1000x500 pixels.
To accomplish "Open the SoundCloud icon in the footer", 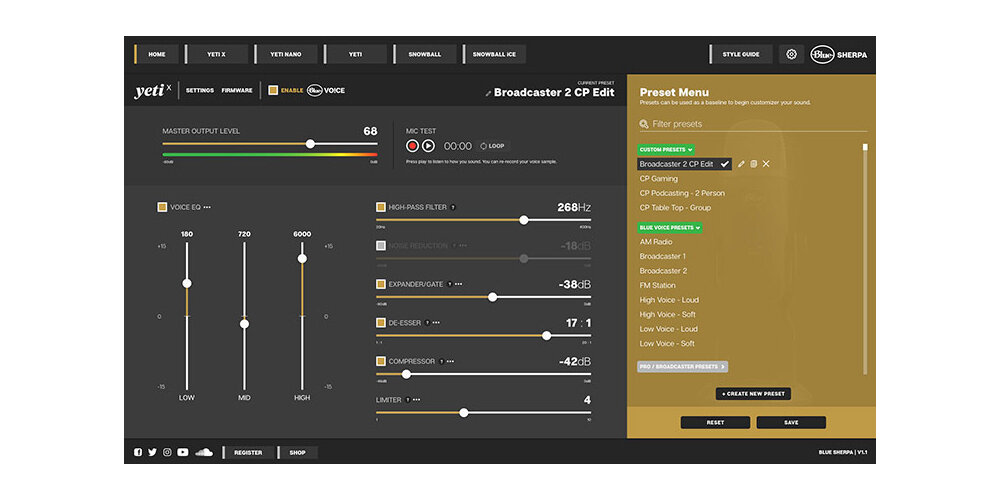I will click(x=203, y=452).
